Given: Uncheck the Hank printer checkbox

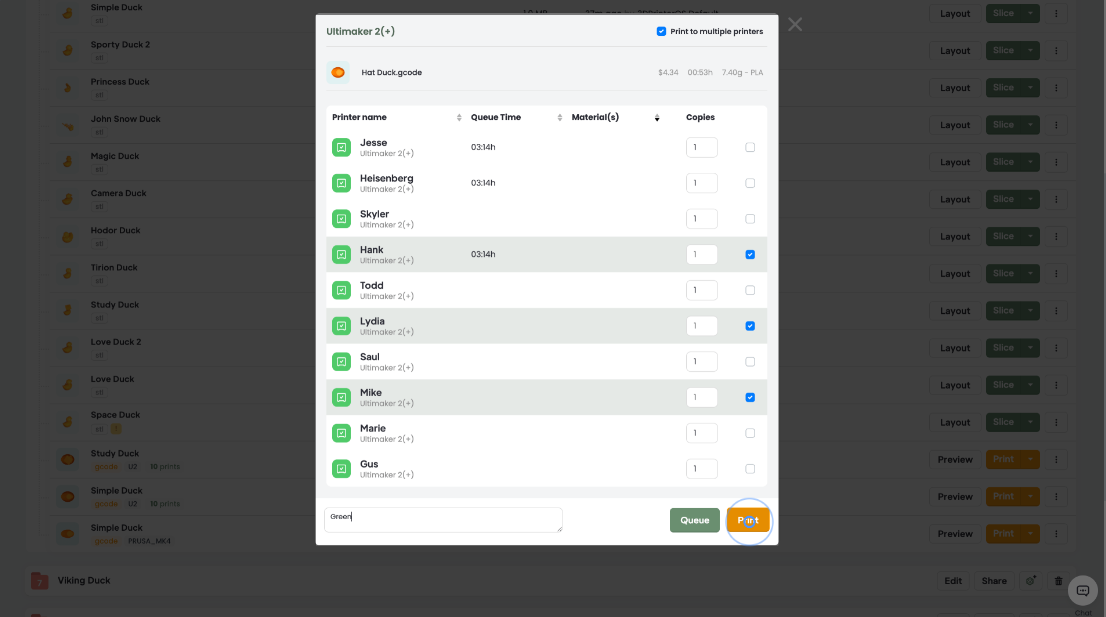Looking at the screenshot, I should click(x=750, y=255).
